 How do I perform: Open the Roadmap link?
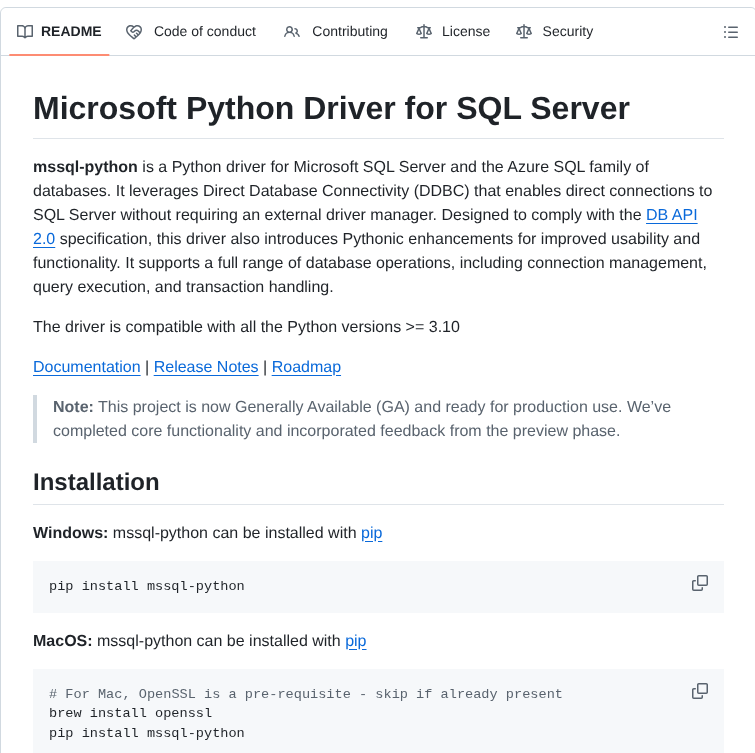click(x=306, y=367)
